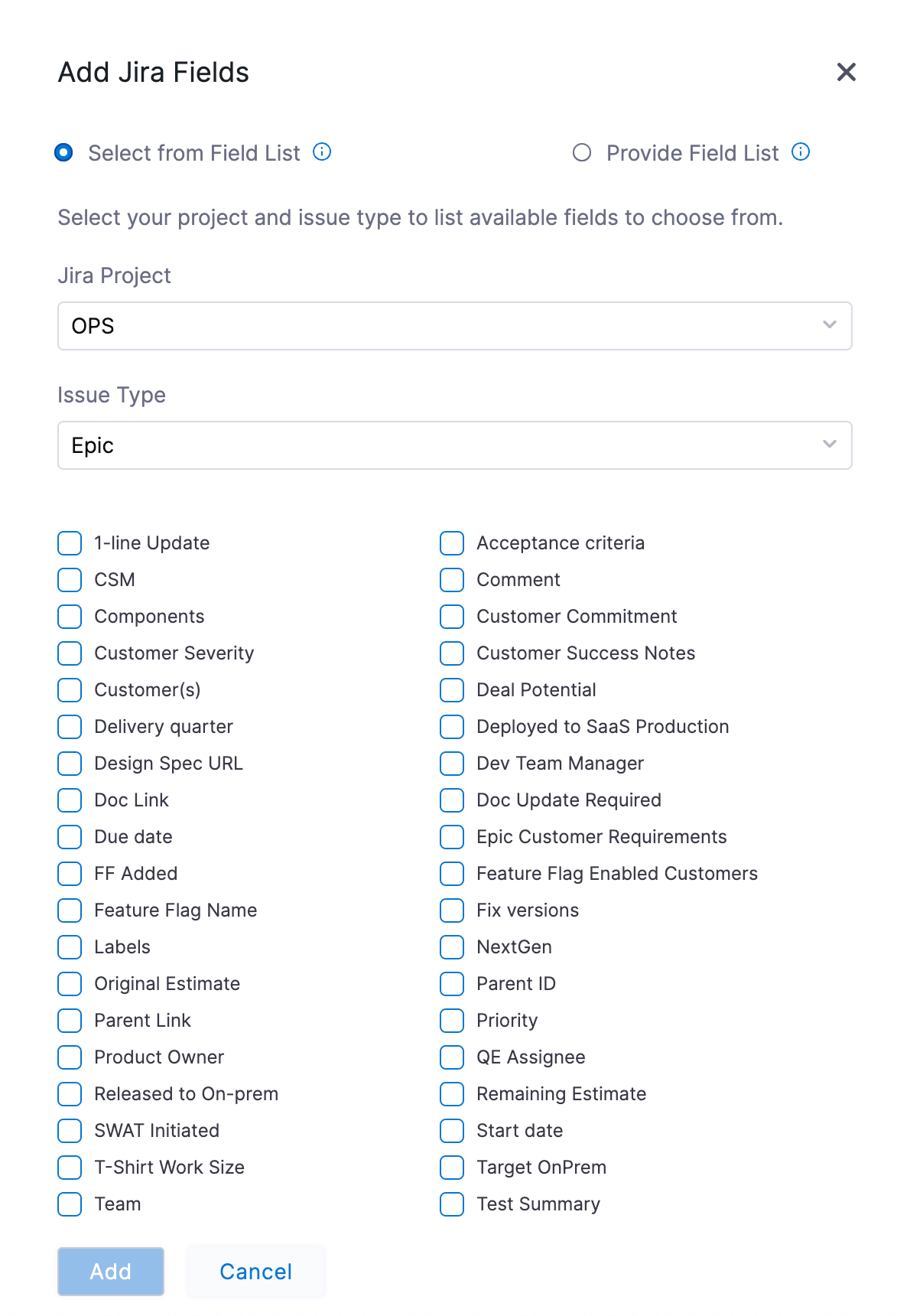Tick the Deployed to SaaS Production checkbox
910x1316 pixels.
[452, 727]
